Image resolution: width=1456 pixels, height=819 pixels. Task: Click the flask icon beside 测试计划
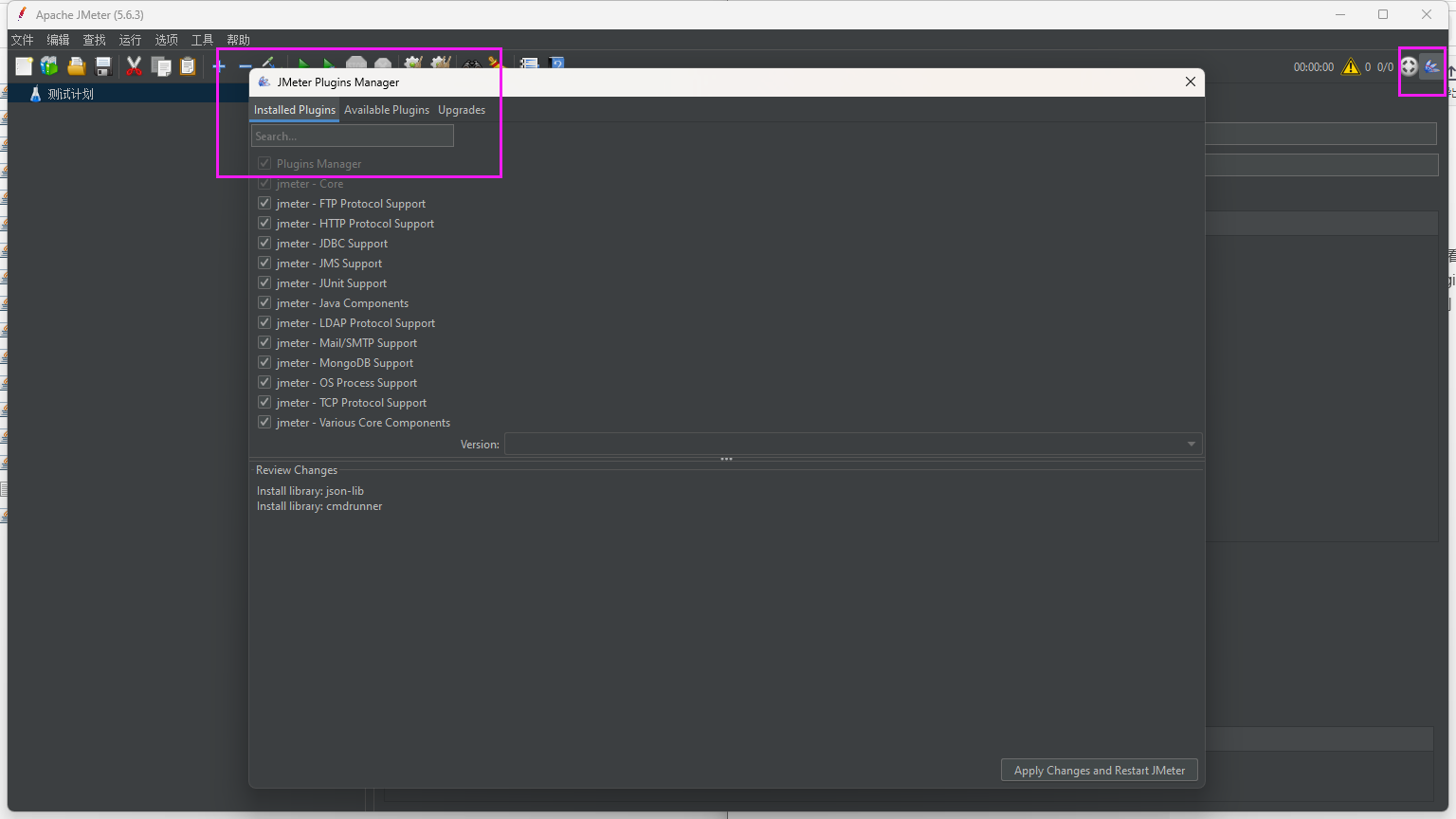coord(35,94)
